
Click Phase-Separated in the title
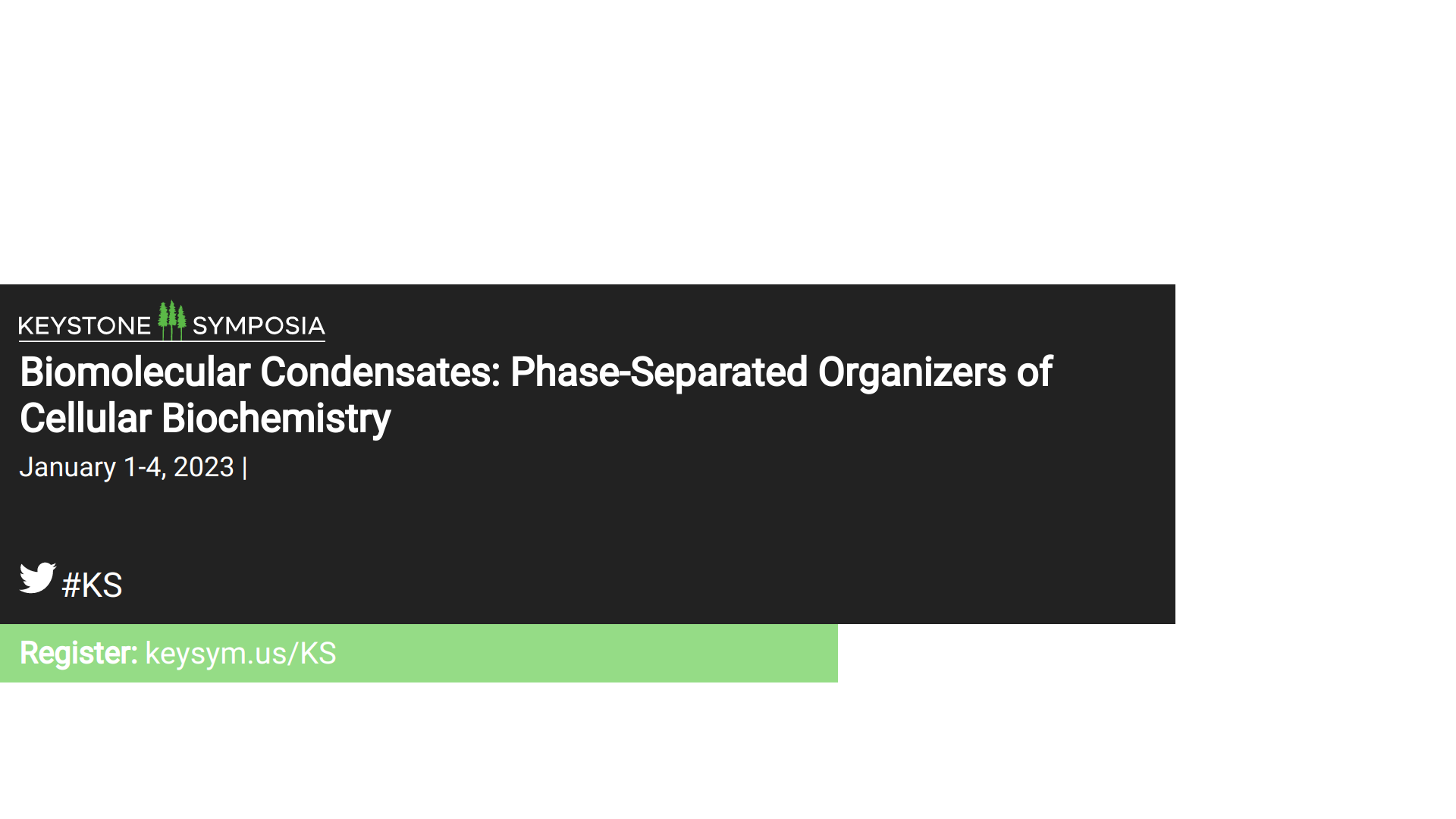659,372
